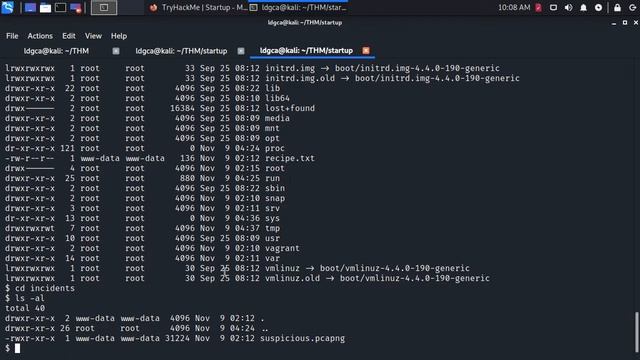Click the file size 16384
Viewport: 640px width, 360px height.
(x=182, y=108)
